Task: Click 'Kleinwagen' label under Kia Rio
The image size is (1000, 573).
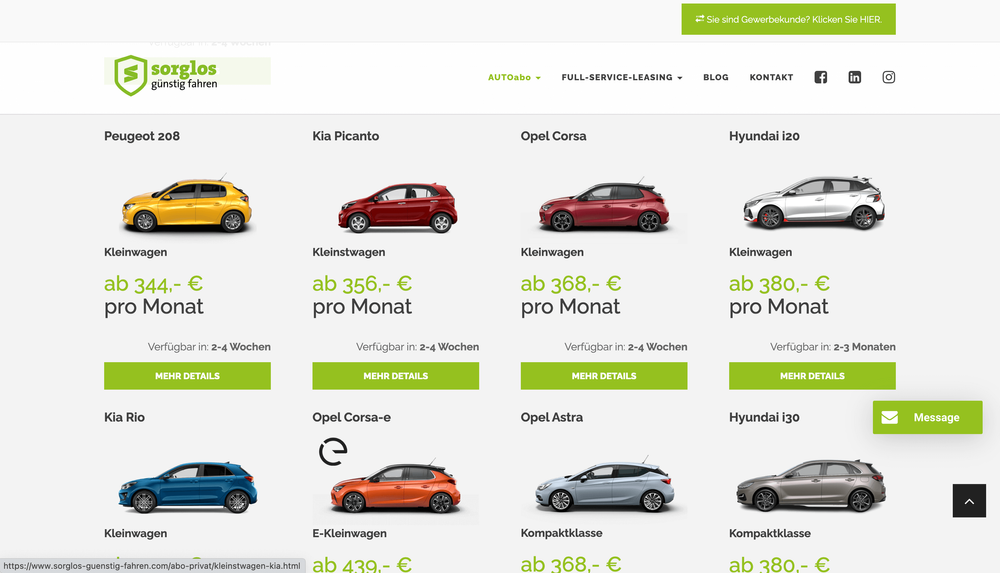Action: click(135, 533)
